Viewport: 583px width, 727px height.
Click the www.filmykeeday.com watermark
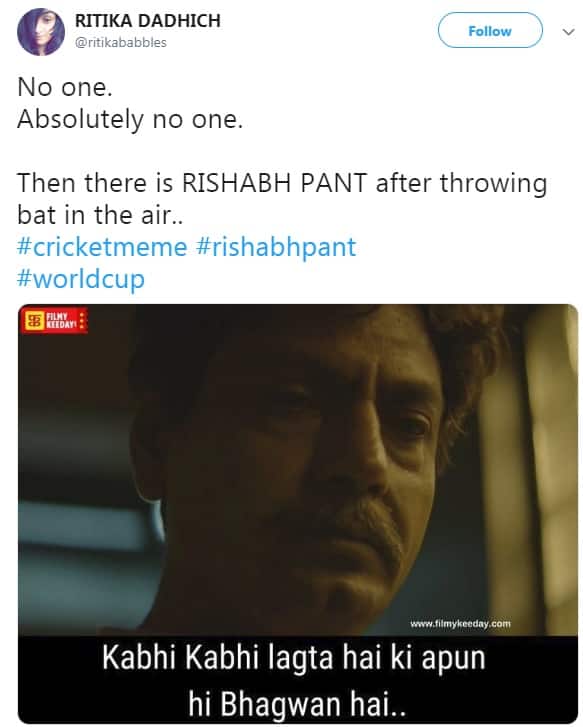pyautogui.click(x=460, y=624)
